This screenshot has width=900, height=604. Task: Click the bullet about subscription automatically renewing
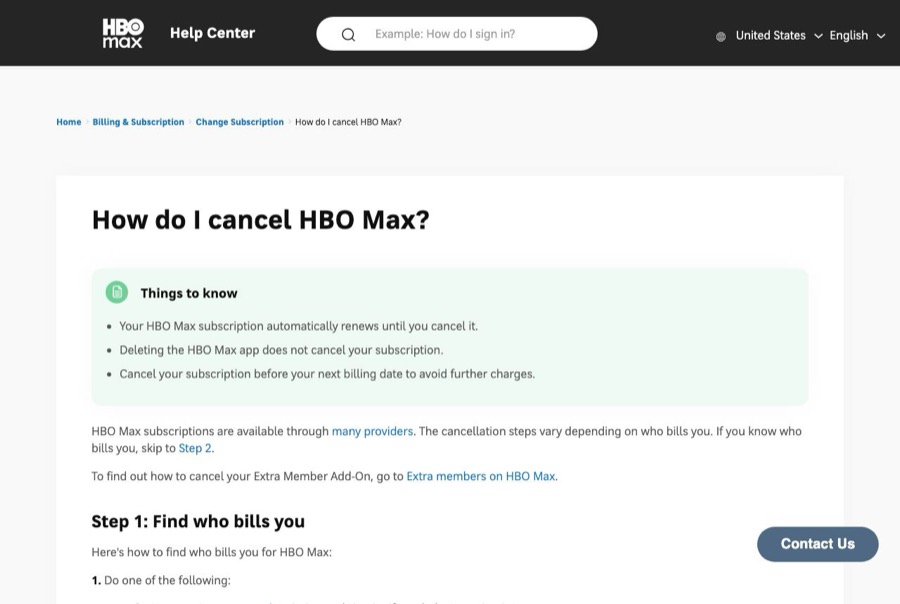[x=298, y=326]
